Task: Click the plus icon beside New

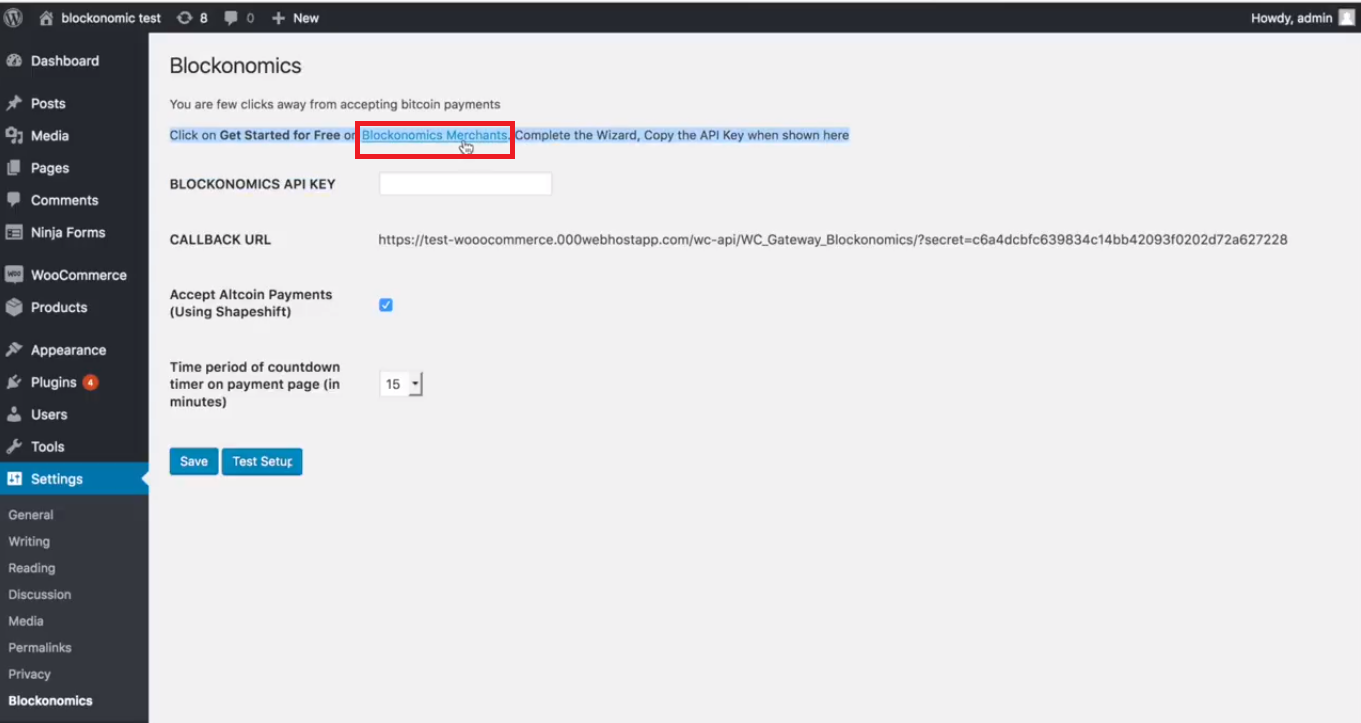Action: coord(278,18)
